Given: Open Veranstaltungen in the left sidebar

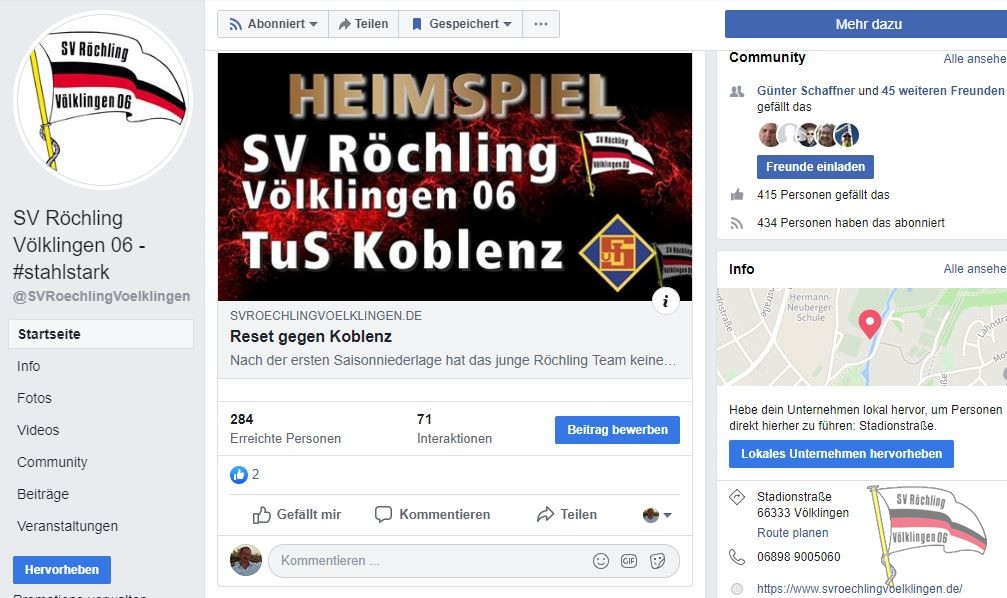Looking at the screenshot, I should click(67, 526).
